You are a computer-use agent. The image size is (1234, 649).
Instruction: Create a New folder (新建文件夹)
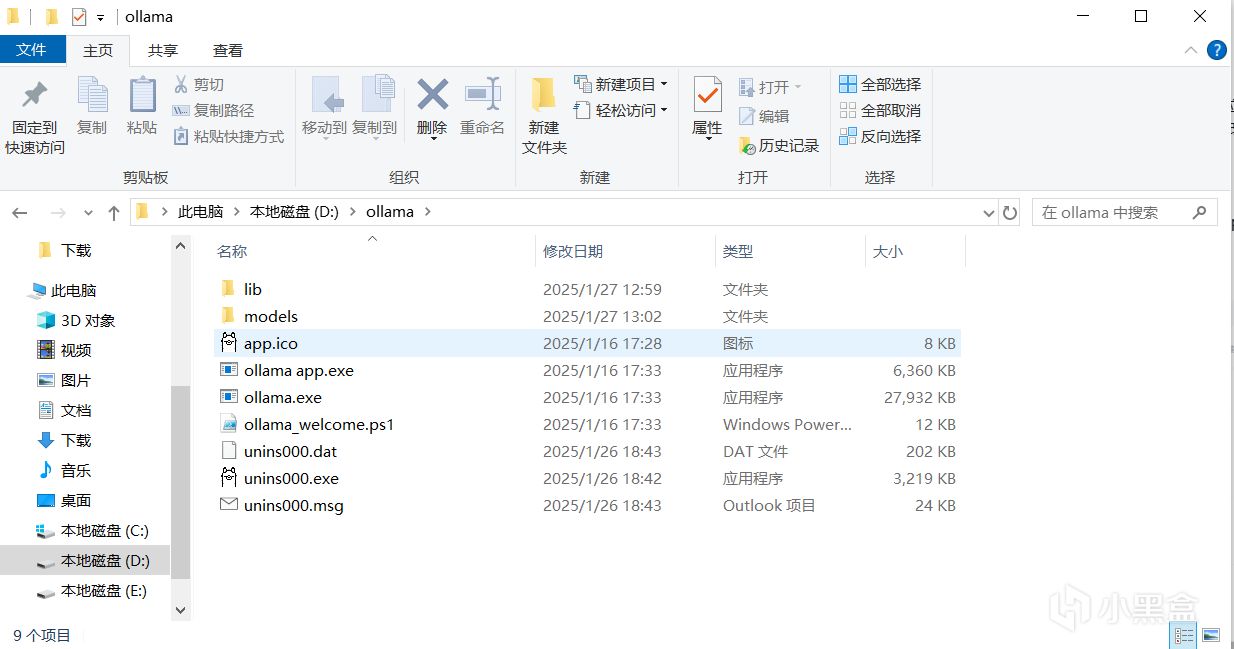(x=544, y=116)
